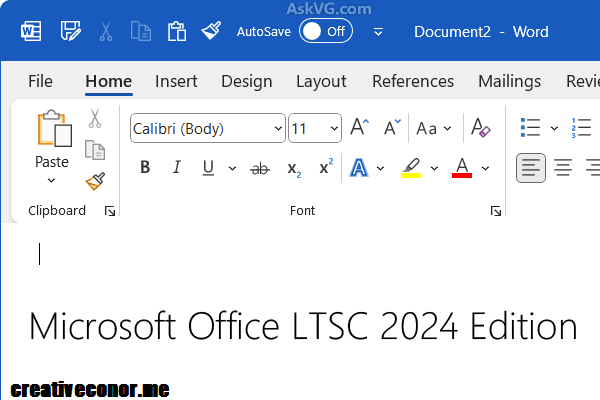This screenshot has width=600, height=400.
Task: Click the Bullets list icon
Action: pos(530,127)
